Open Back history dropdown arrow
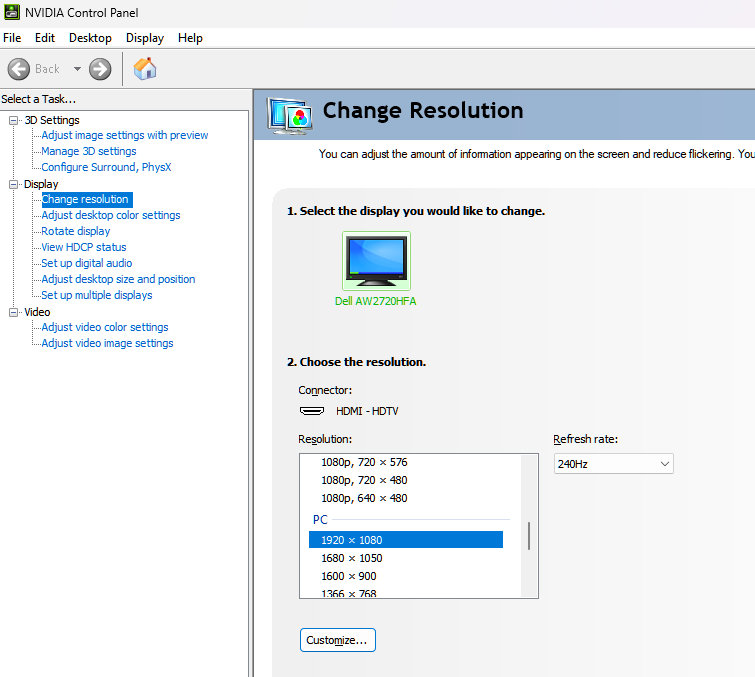This screenshot has height=677, width=755. (77, 69)
